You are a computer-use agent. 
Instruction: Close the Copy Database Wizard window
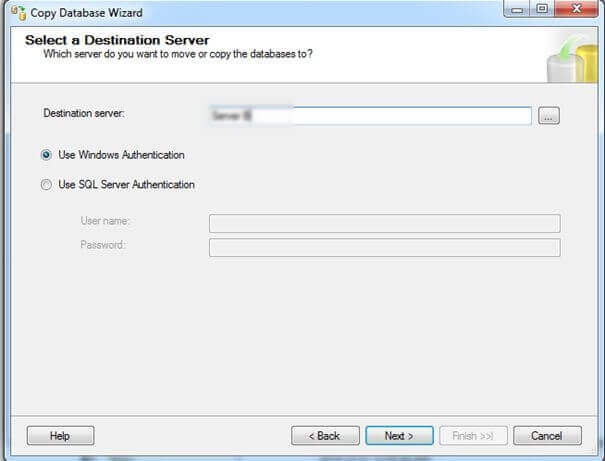pyautogui.click(x=577, y=11)
